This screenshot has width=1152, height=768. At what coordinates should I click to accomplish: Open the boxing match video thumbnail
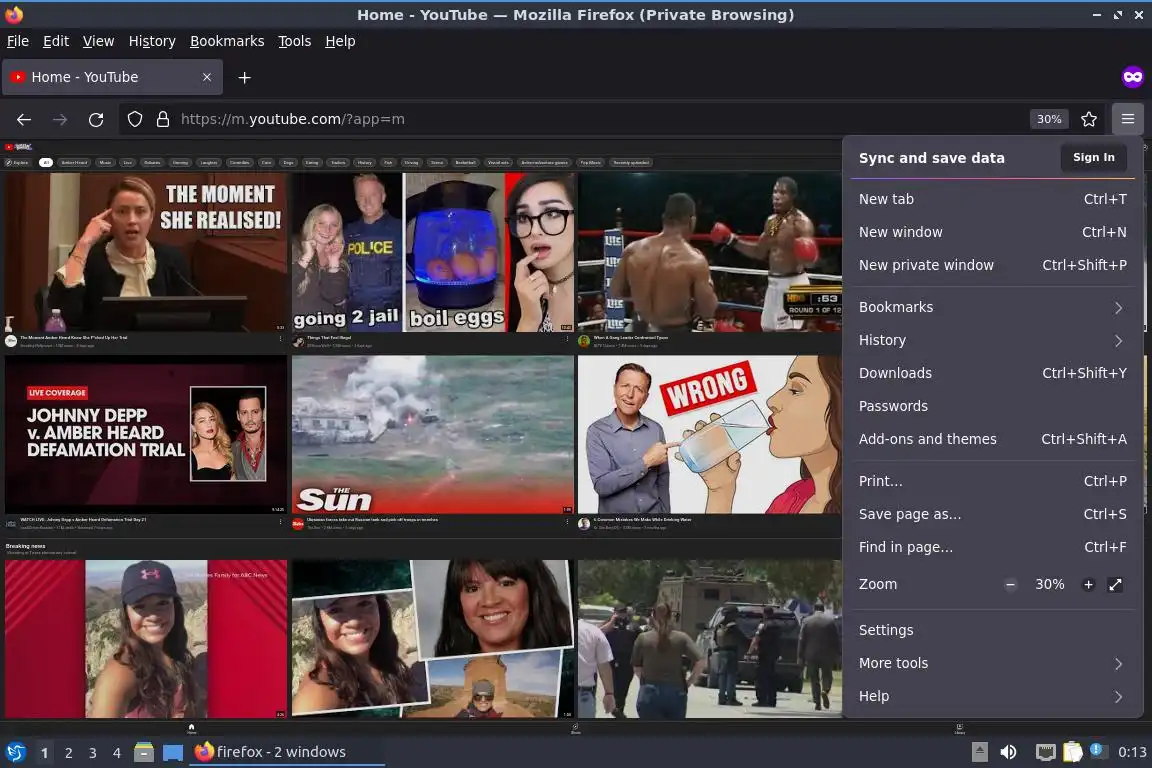point(710,252)
